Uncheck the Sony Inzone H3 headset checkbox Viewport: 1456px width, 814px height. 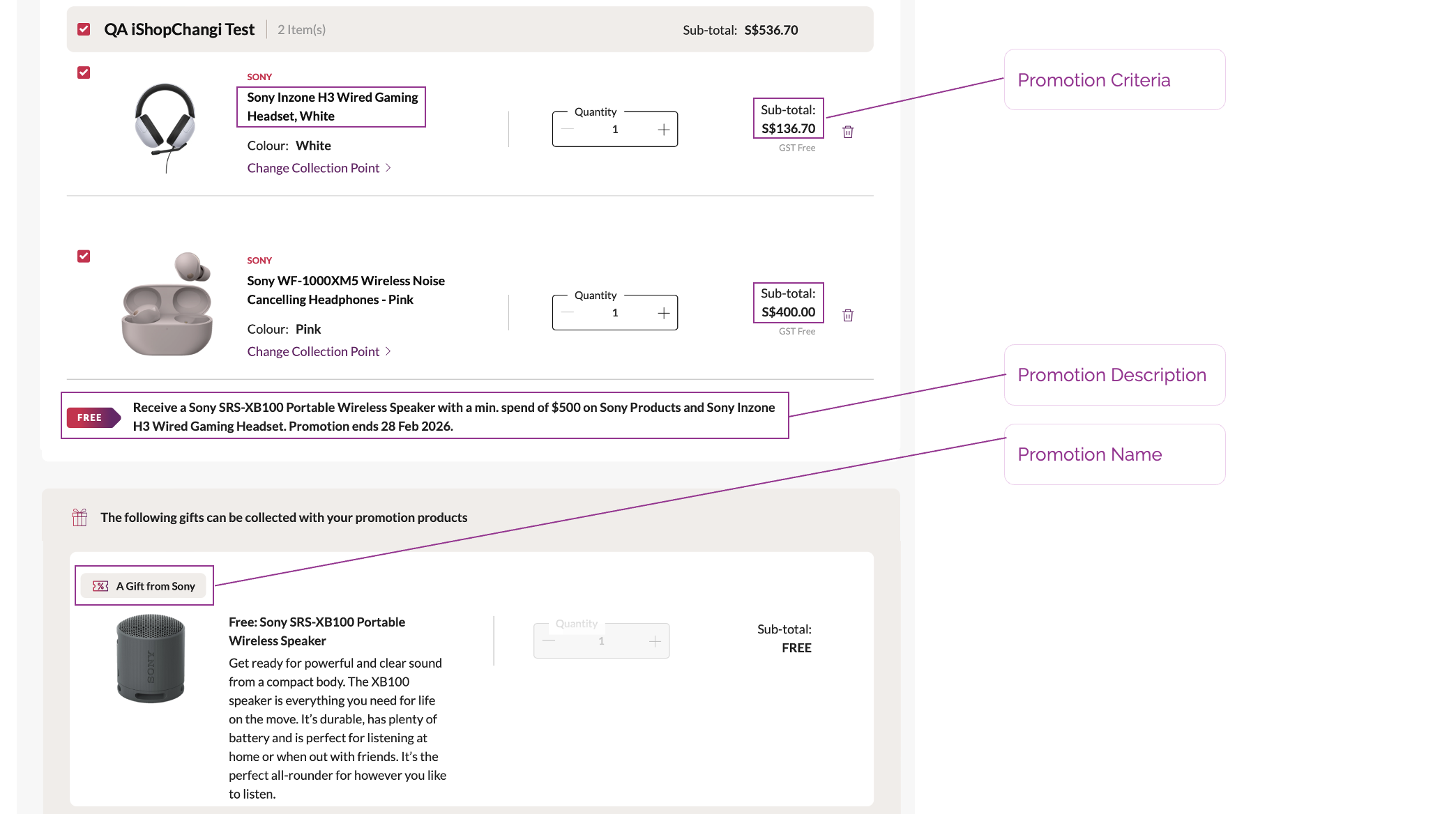[x=84, y=72]
